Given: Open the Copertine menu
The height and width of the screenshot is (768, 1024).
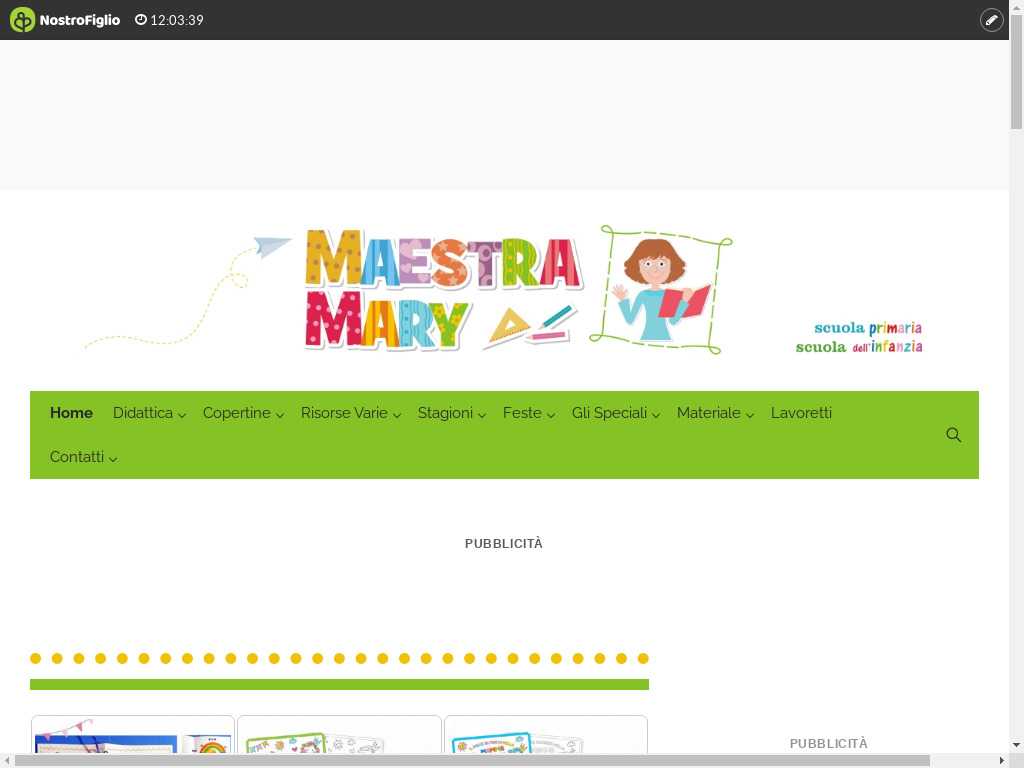Looking at the screenshot, I should (x=243, y=413).
